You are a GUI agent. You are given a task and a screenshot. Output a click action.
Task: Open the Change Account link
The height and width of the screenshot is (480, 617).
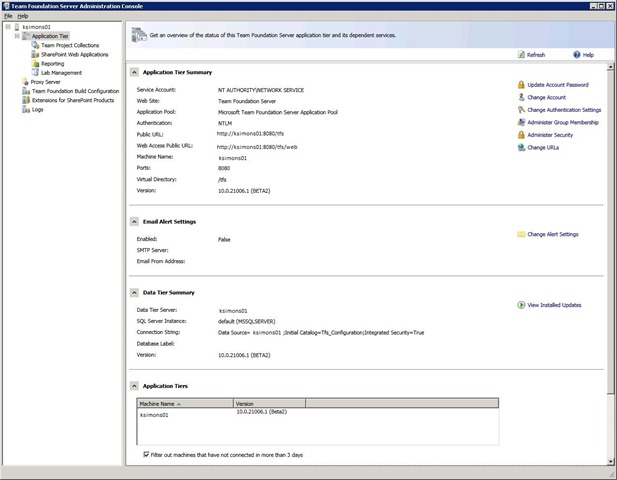click(x=547, y=97)
